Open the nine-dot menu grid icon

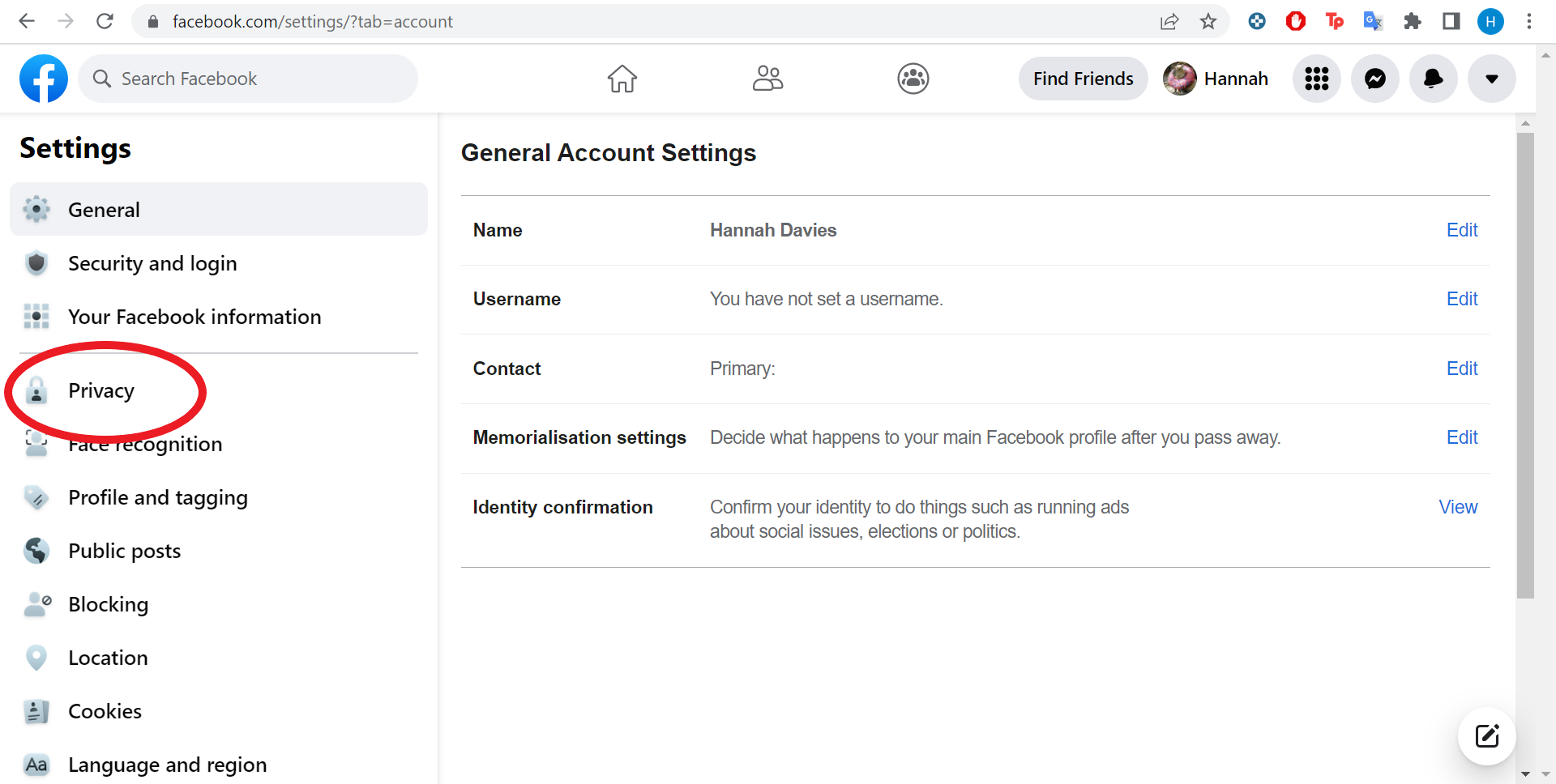tap(1317, 79)
